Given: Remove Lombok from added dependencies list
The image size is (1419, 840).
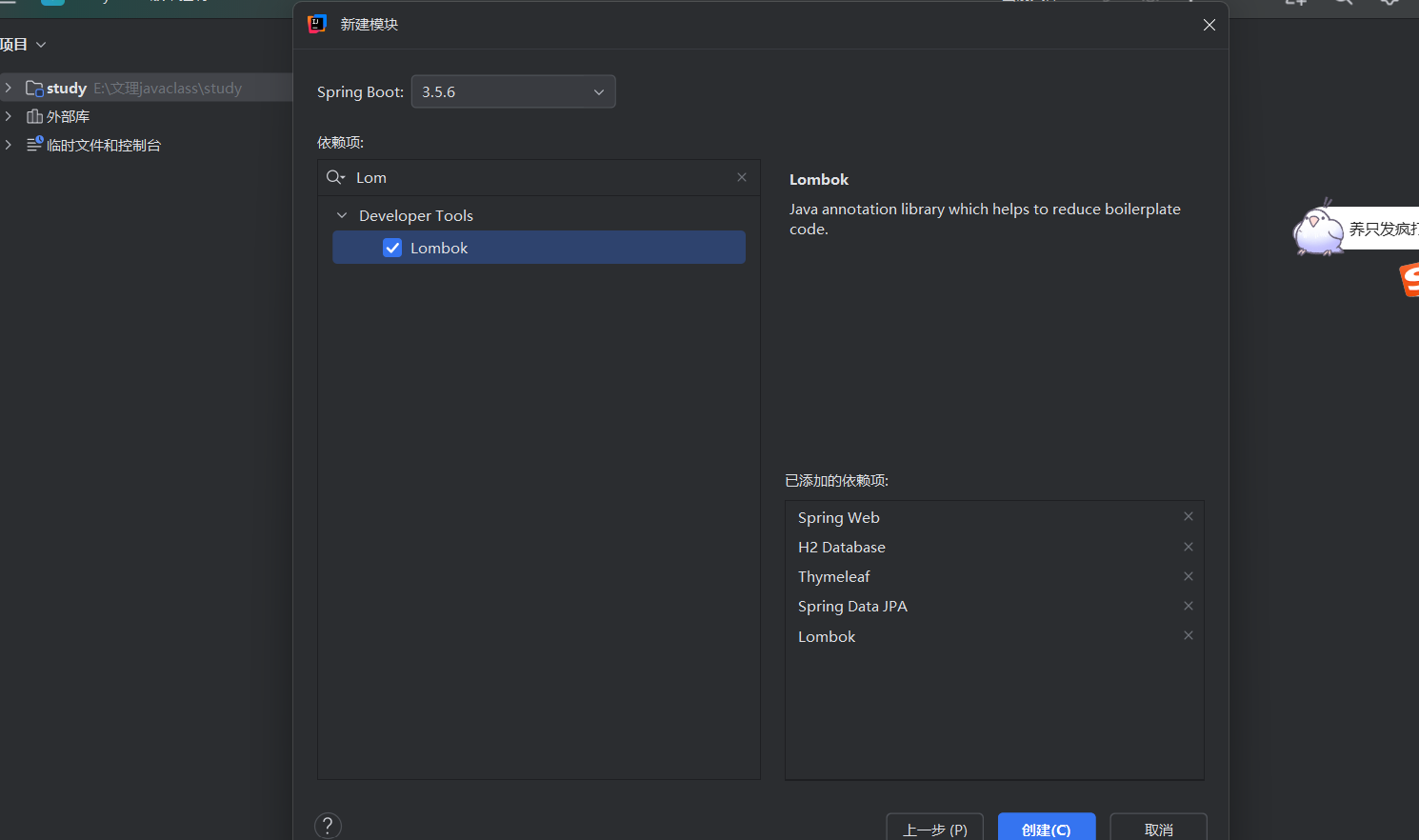Looking at the screenshot, I should (1189, 635).
